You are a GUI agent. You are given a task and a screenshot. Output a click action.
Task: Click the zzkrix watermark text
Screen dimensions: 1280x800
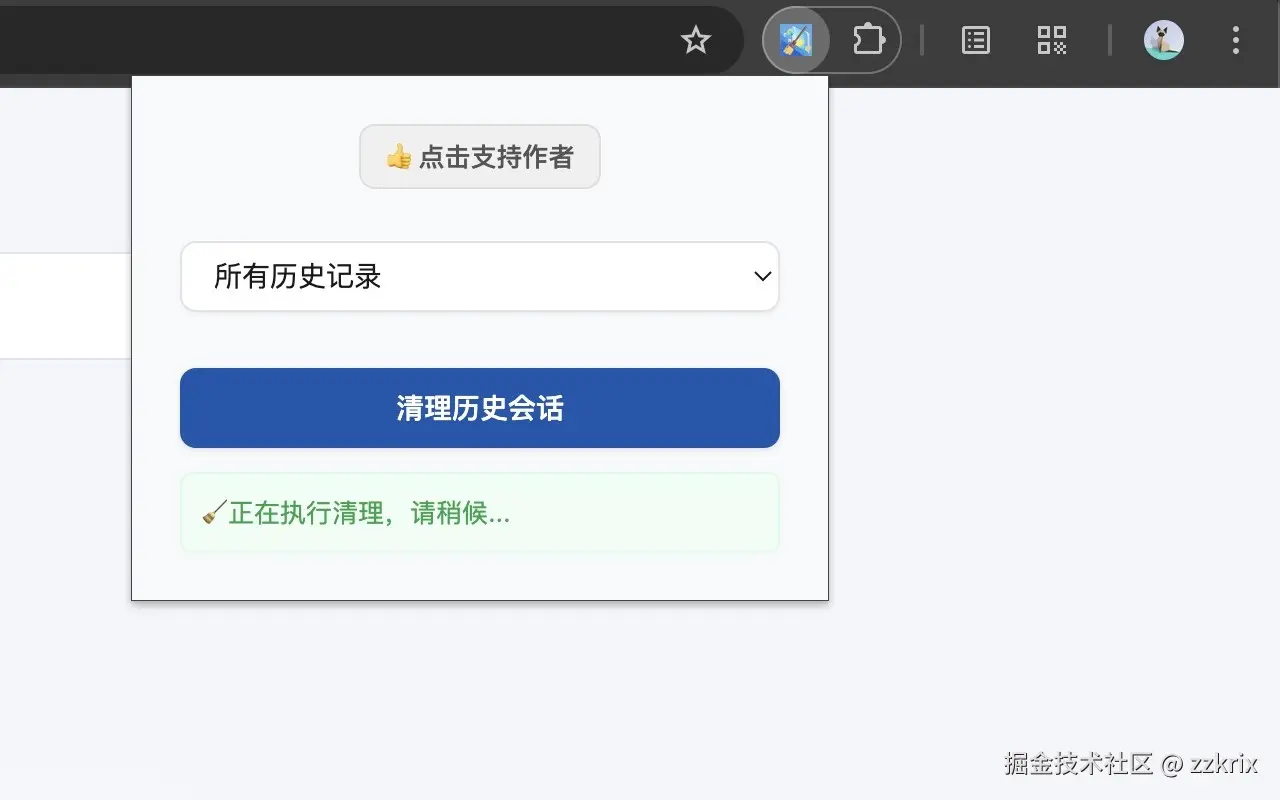(x=1130, y=764)
